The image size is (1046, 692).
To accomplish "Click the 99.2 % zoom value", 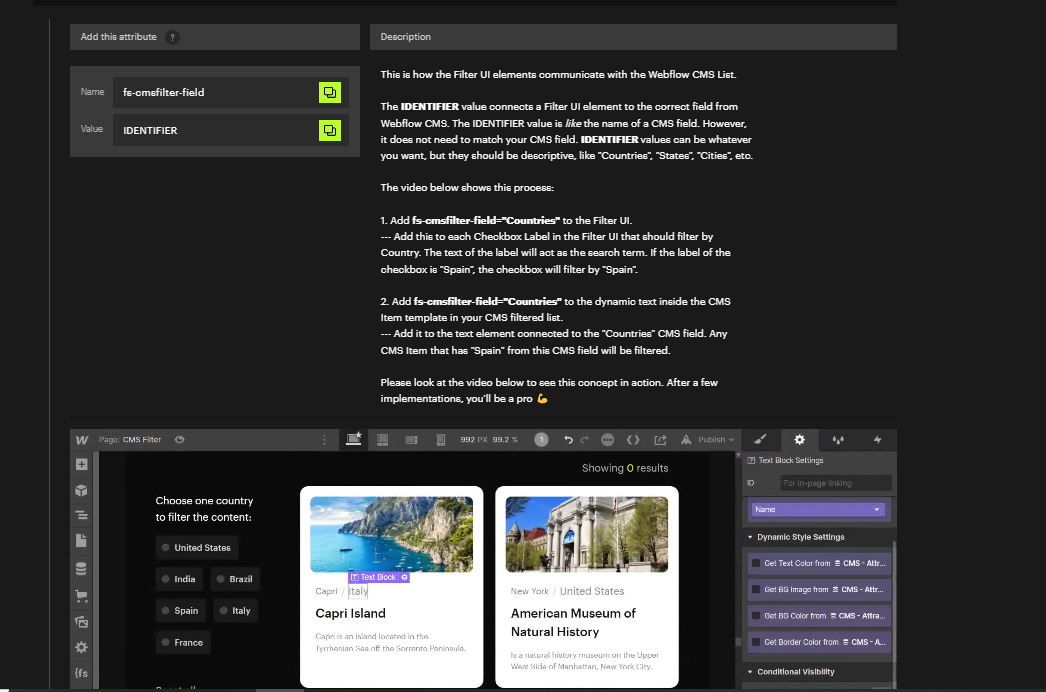I will (x=505, y=440).
